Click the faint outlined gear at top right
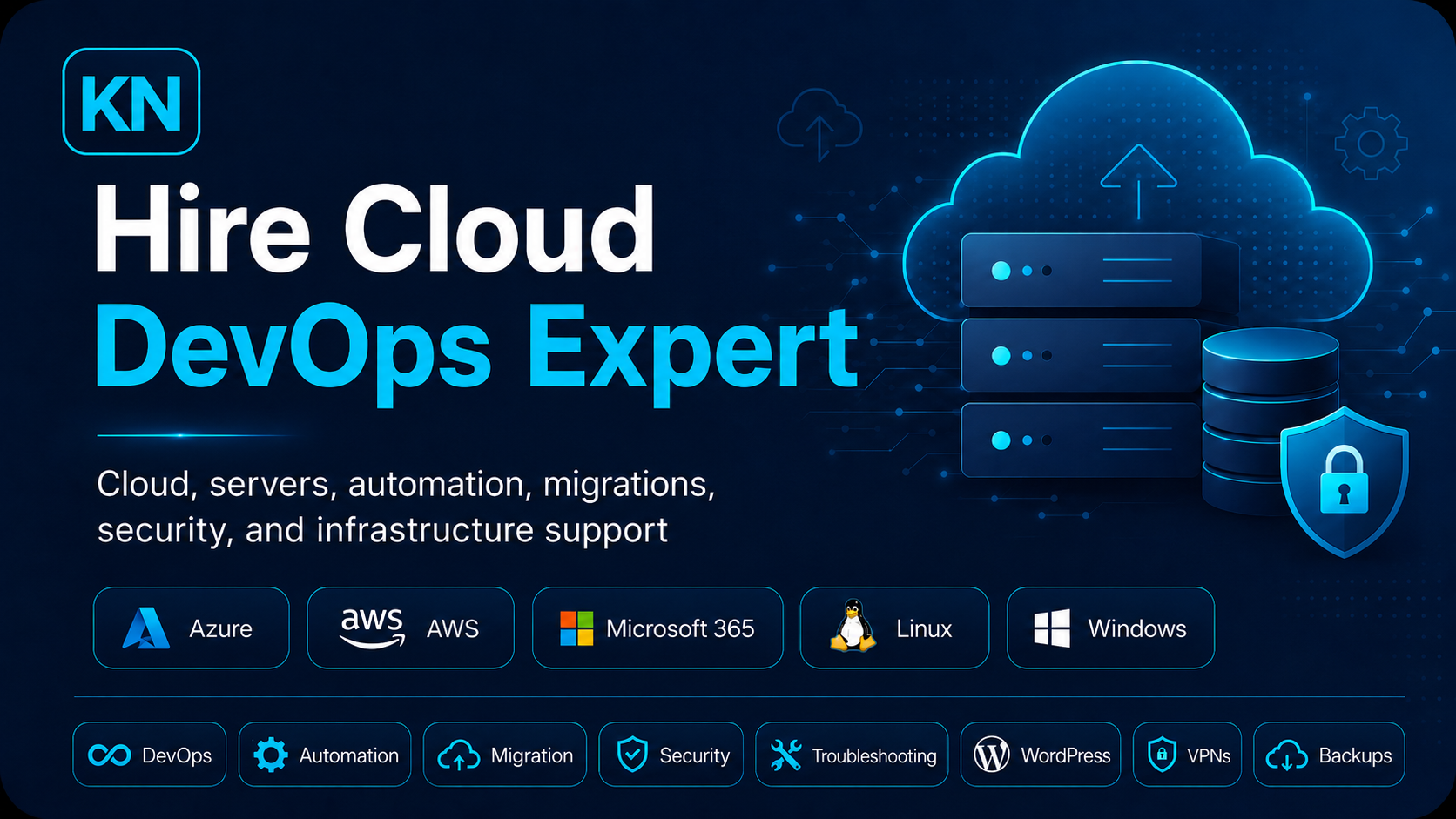Screen dimensions: 1456x819 (1371, 144)
